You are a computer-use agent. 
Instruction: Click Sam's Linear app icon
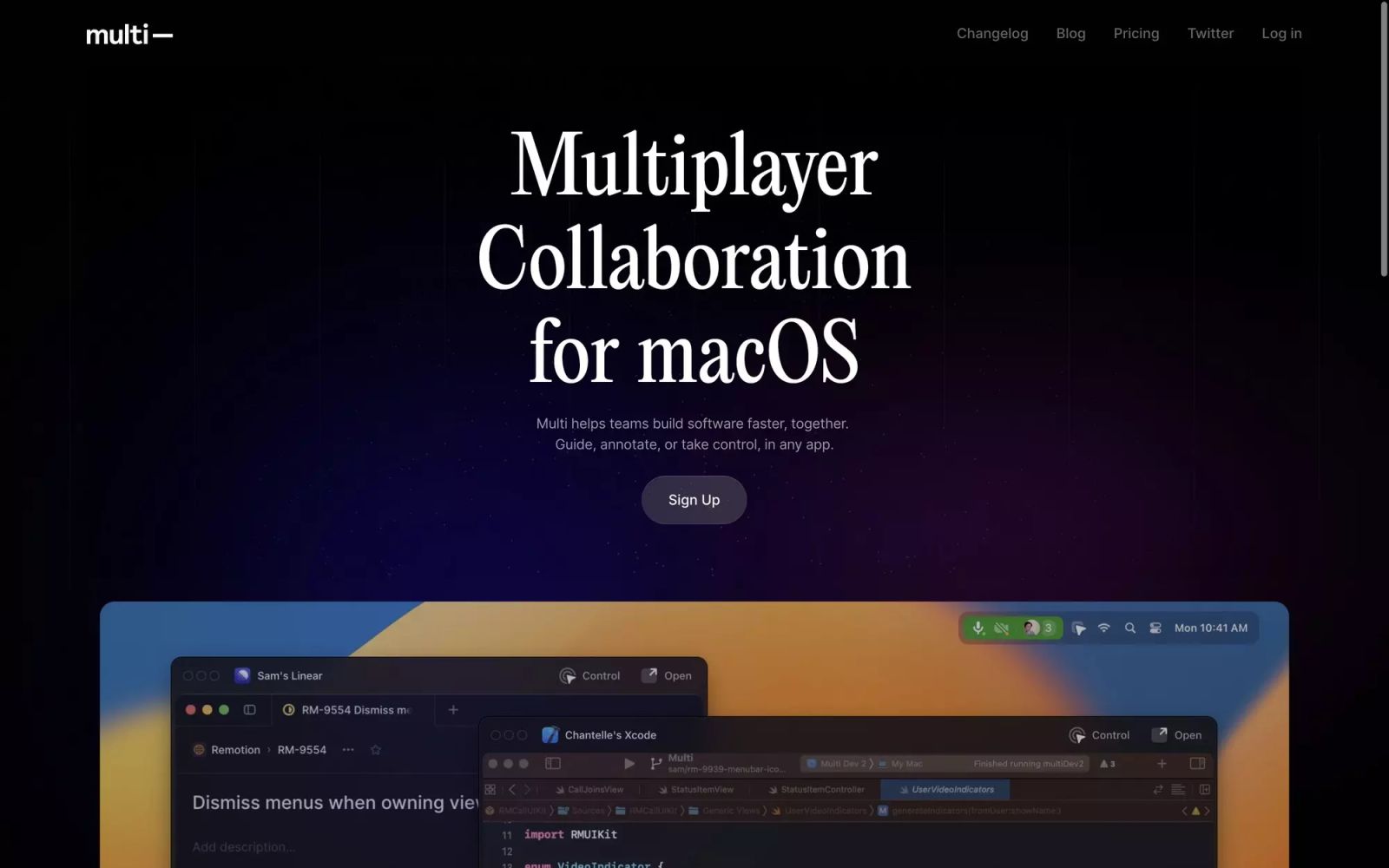point(242,675)
